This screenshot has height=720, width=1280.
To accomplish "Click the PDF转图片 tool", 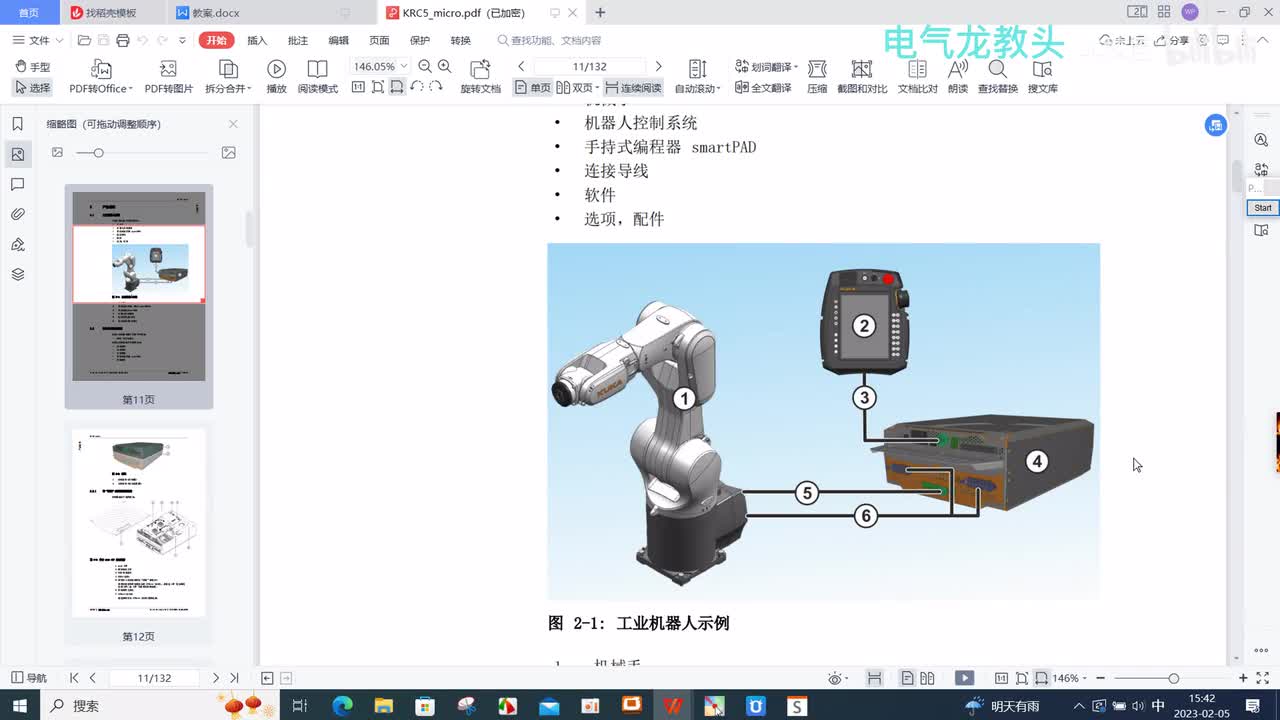I will [168, 77].
